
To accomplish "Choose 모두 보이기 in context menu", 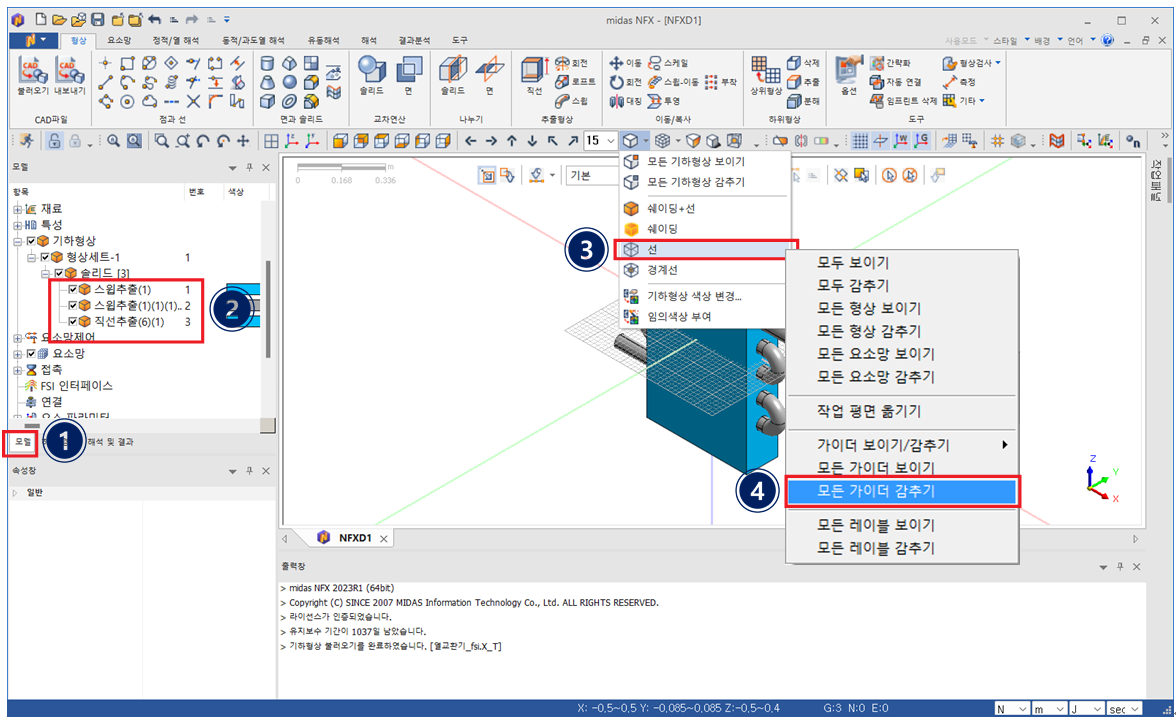I will tap(902, 262).
